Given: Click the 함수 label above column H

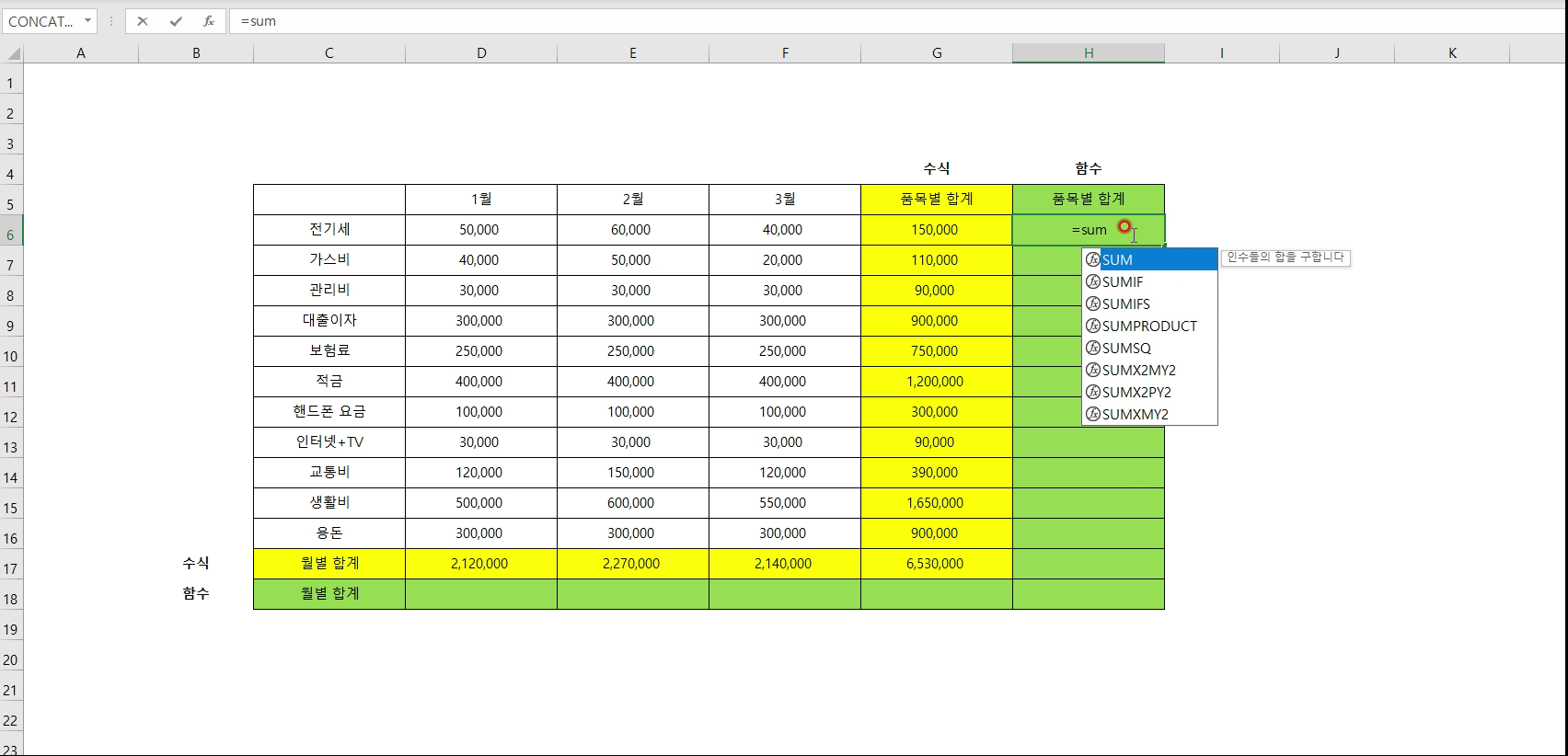Looking at the screenshot, I should coord(1089,168).
